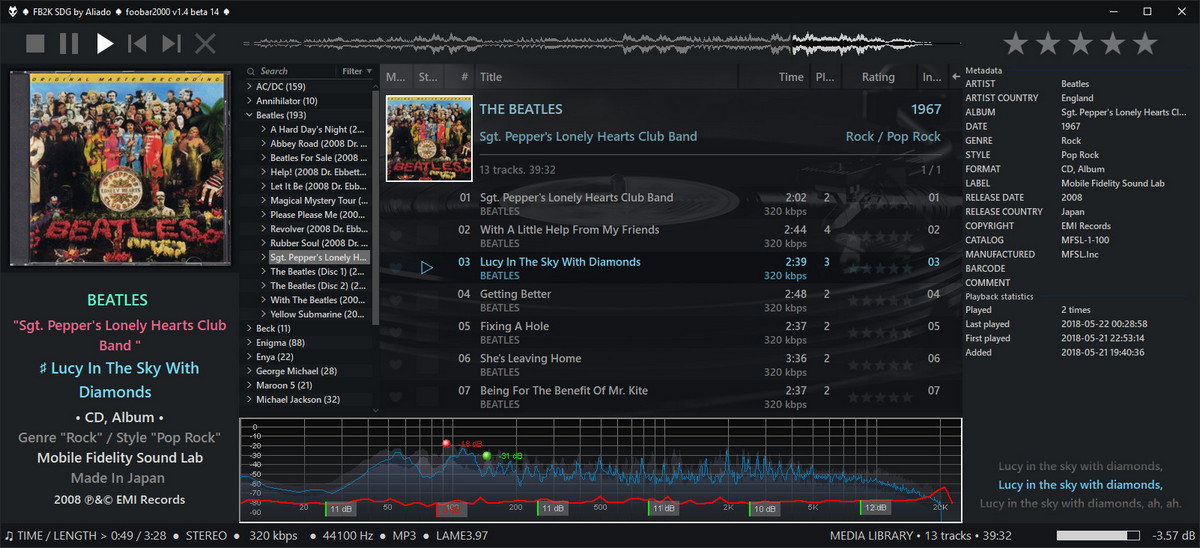Viewport: 1200px width, 548px height.
Task: Skip to the next track
Action: pyautogui.click(x=171, y=43)
